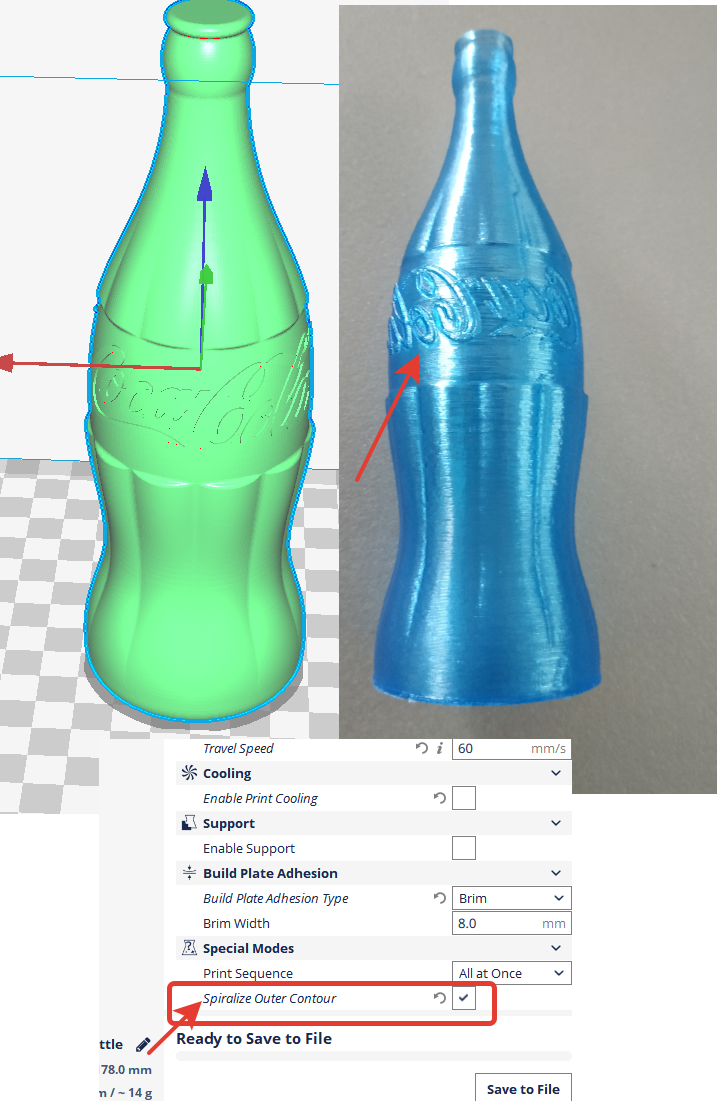Click the Build Plate Adhesion Type label
Viewport: 718px width, 1102px height.
[275, 898]
